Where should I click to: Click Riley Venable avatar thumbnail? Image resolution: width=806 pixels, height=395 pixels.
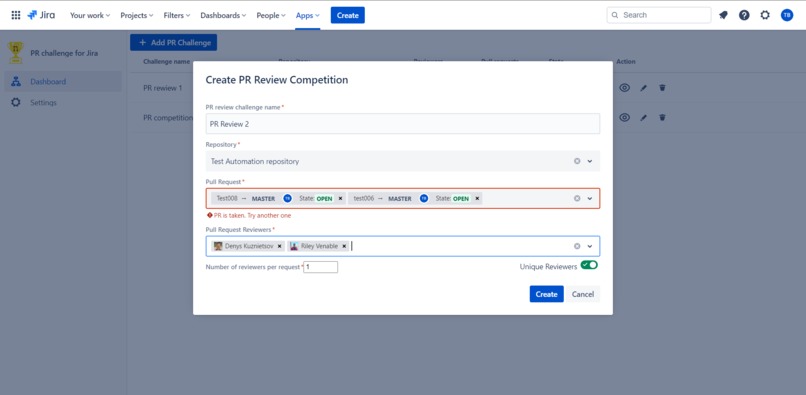coord(294,246)
